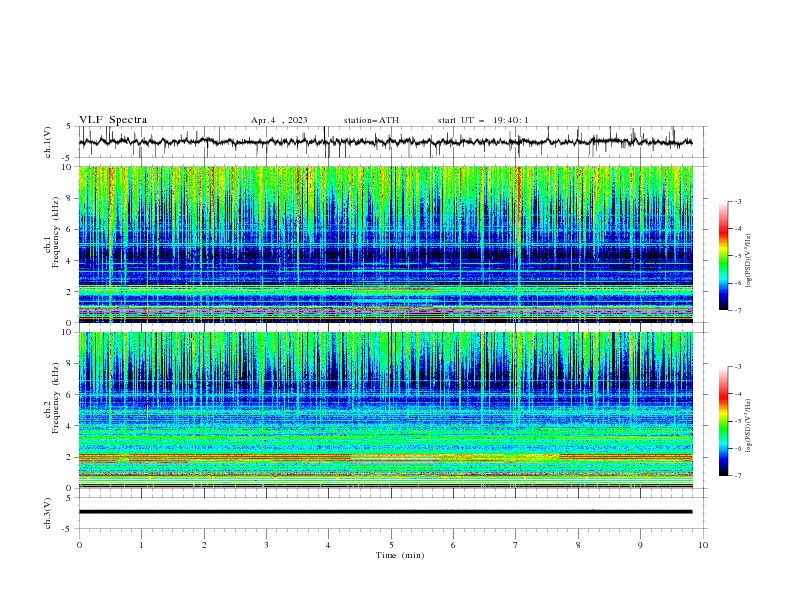
Task: Click the "-7" tick on ch.2 colorbar
Action: [737, 476]
